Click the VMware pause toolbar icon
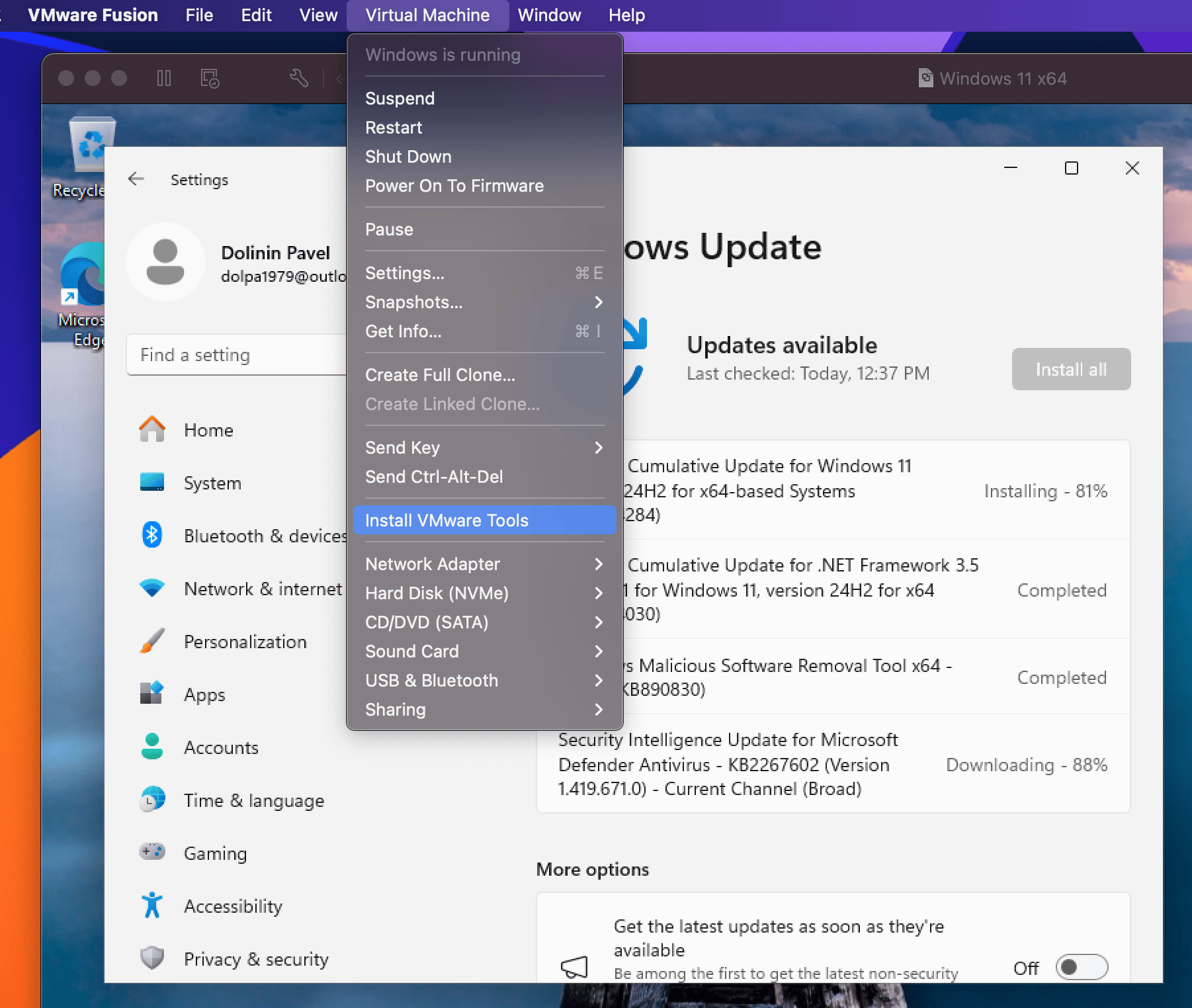 [x=164, y=79]
